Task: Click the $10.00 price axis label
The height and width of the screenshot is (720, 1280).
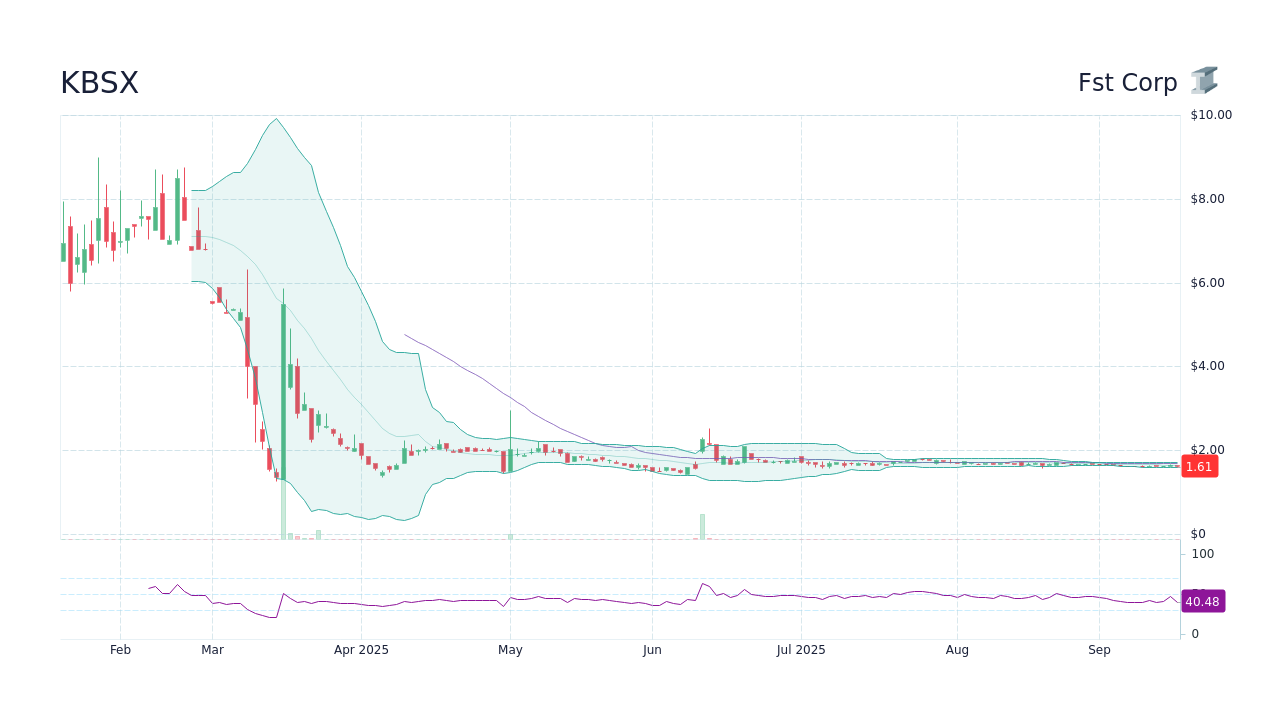Action: coord(1209,114)
